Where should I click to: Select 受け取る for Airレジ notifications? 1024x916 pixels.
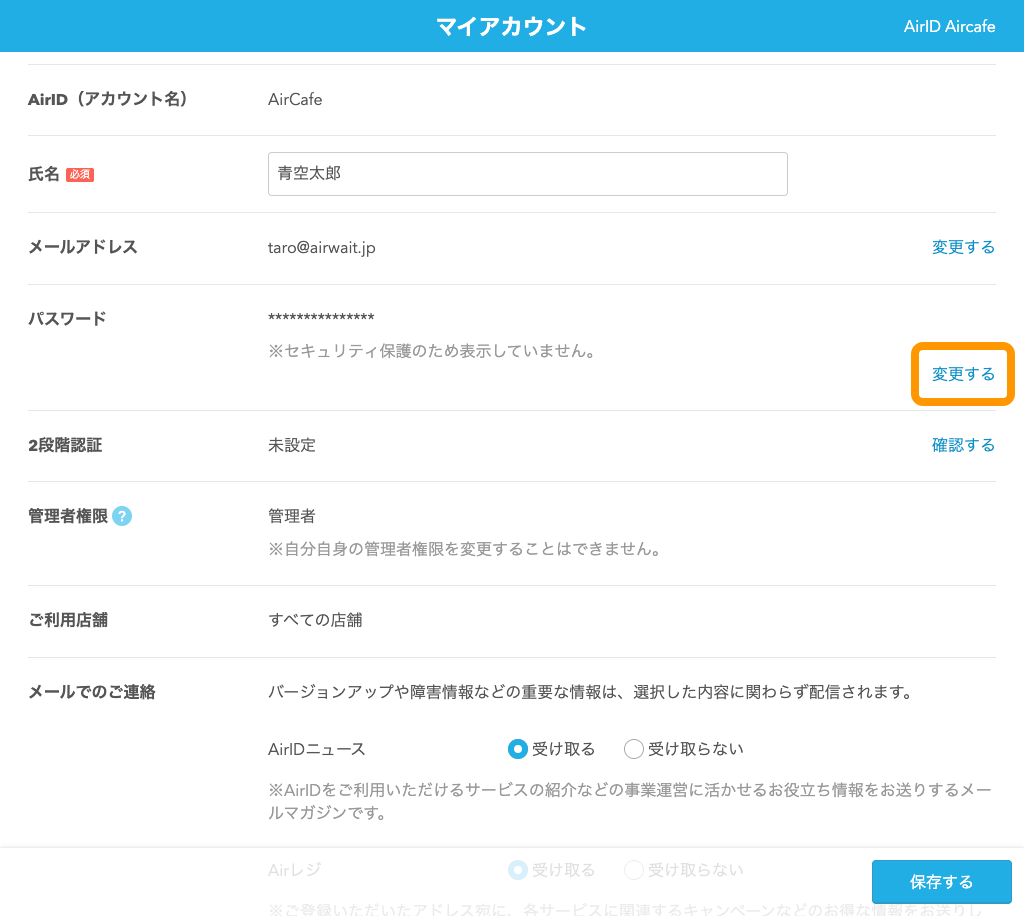[x=517, y=870]
